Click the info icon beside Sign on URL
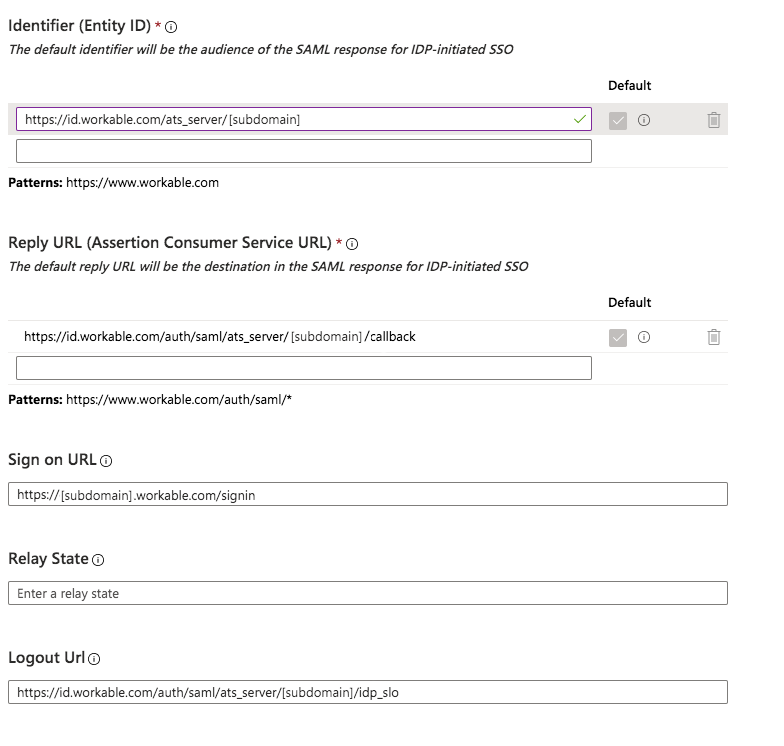This screenshot has width=784, height=746. 106,461
